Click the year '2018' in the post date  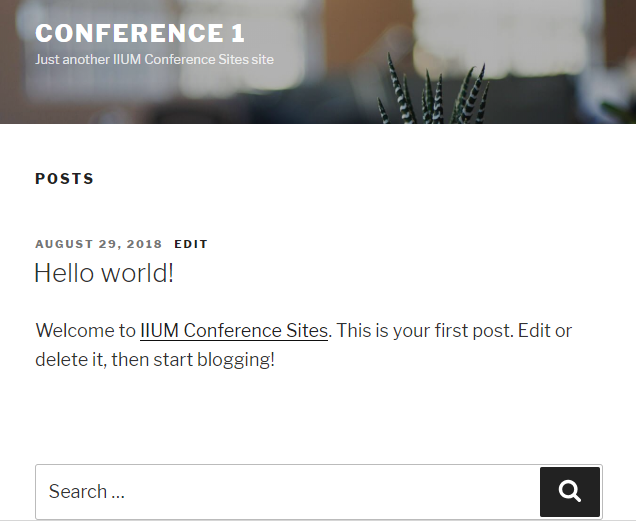(144, 244)
